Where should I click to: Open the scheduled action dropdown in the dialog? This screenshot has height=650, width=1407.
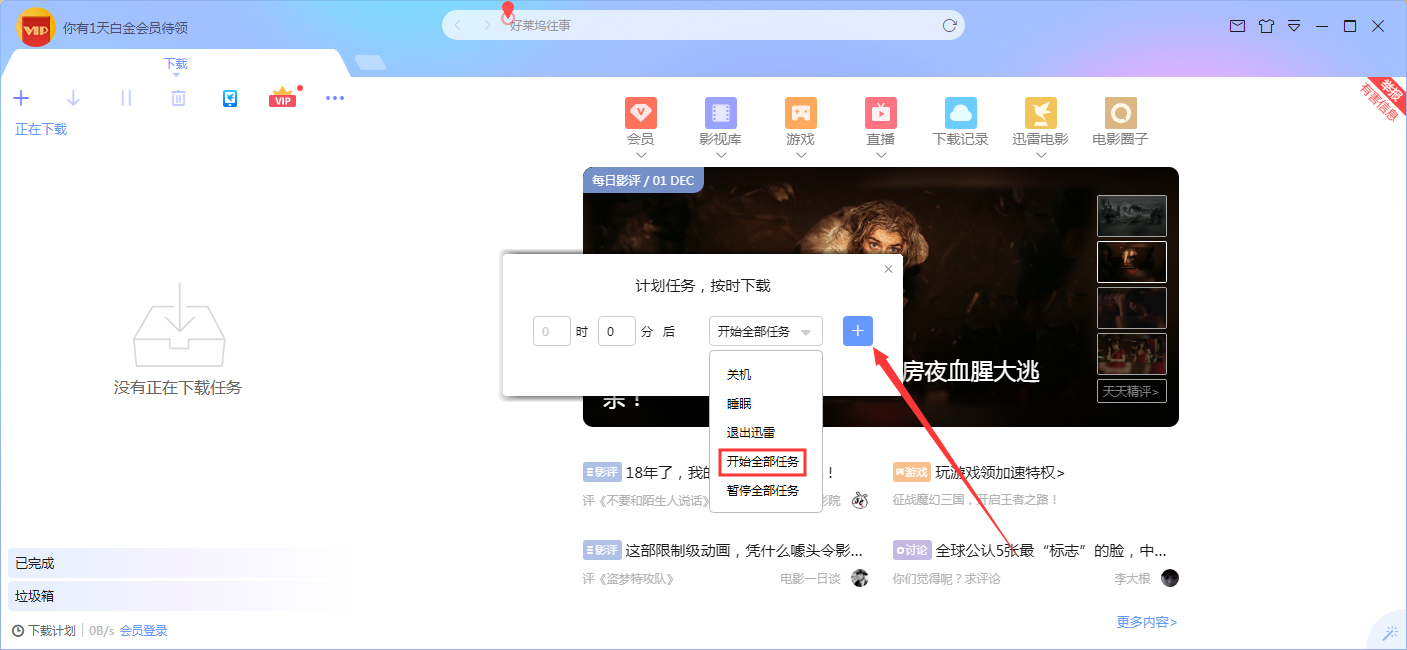coord(765,331)
